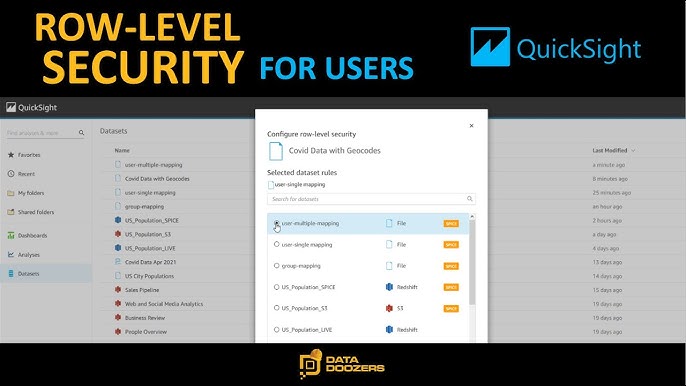Click the Dashboards chart icon

(11, 235)
